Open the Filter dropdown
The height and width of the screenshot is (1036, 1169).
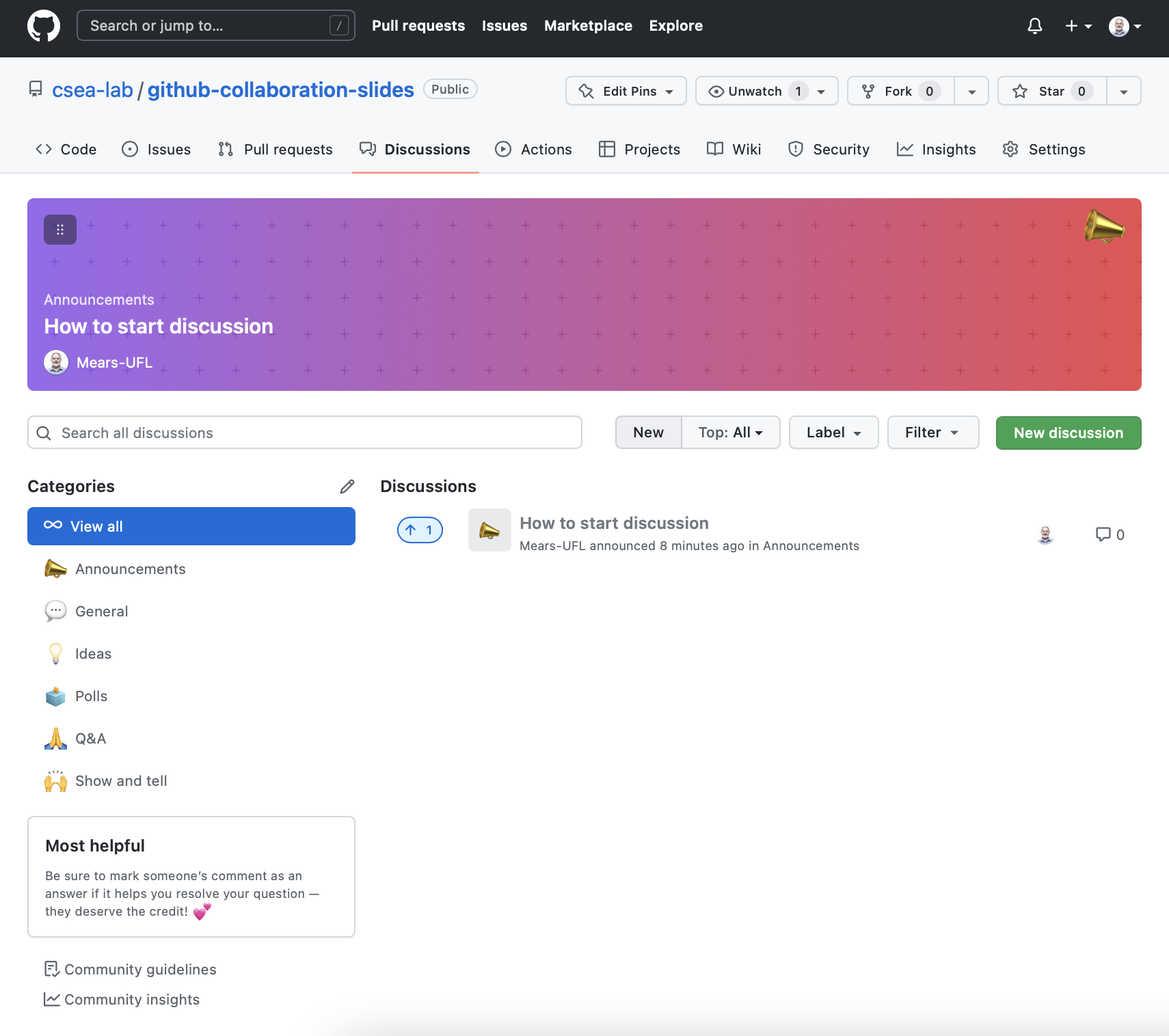tap(932, 433)
